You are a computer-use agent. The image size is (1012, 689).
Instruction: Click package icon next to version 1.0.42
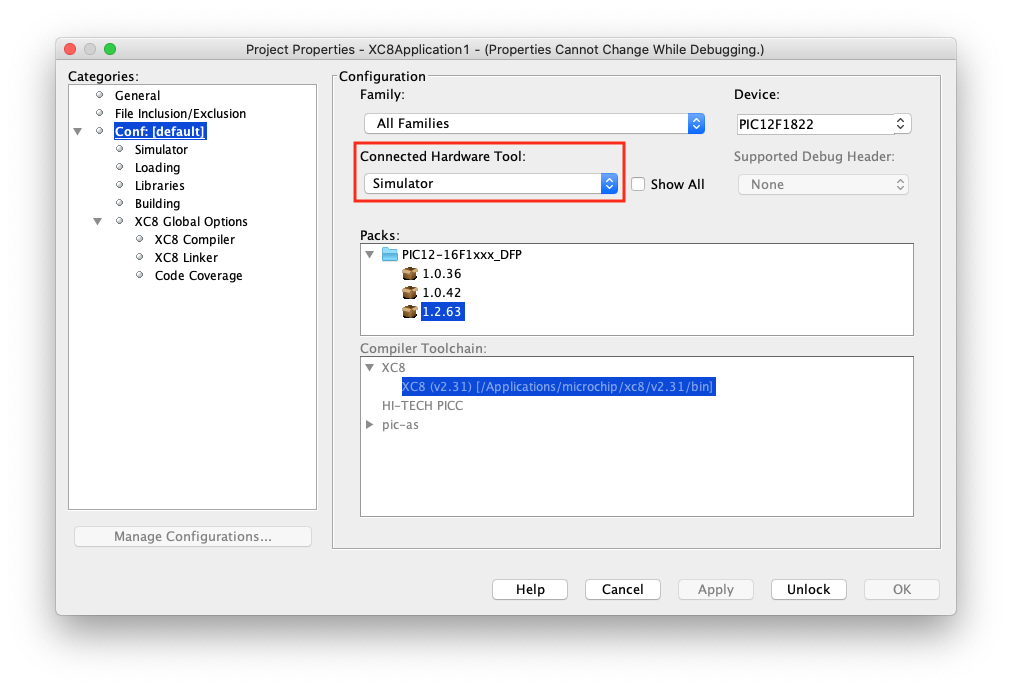point(410,292)
